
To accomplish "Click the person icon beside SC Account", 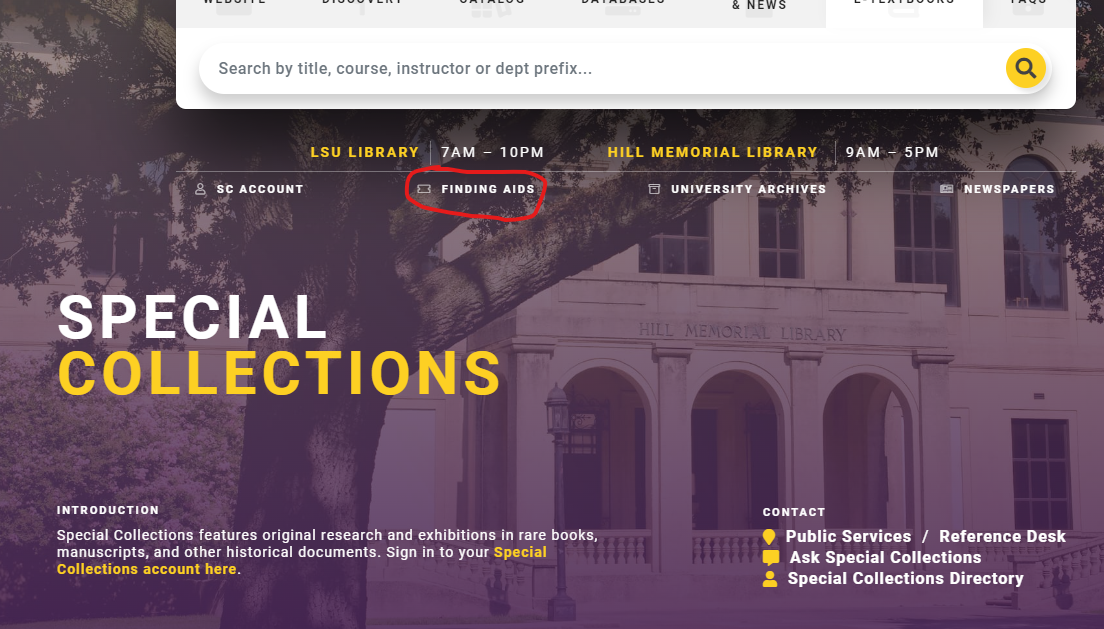I will 200,189.
